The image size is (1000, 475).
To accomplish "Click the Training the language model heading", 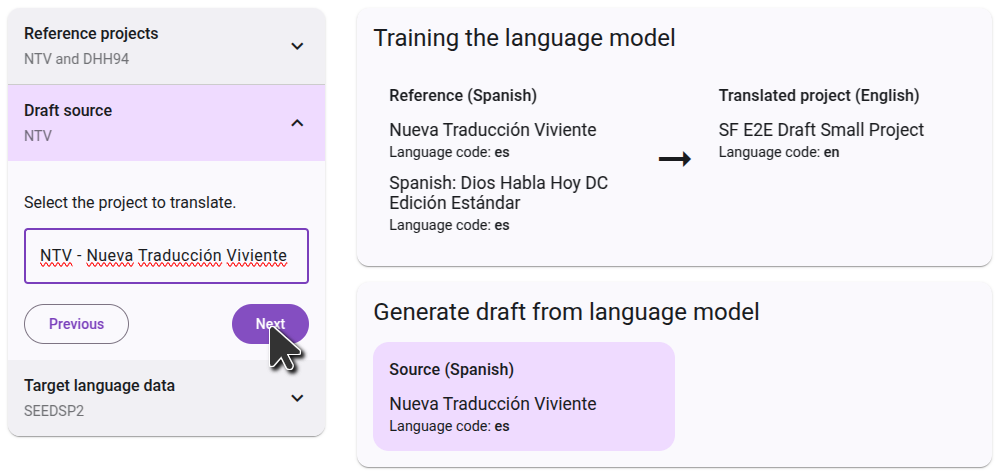I will [524, 38].
